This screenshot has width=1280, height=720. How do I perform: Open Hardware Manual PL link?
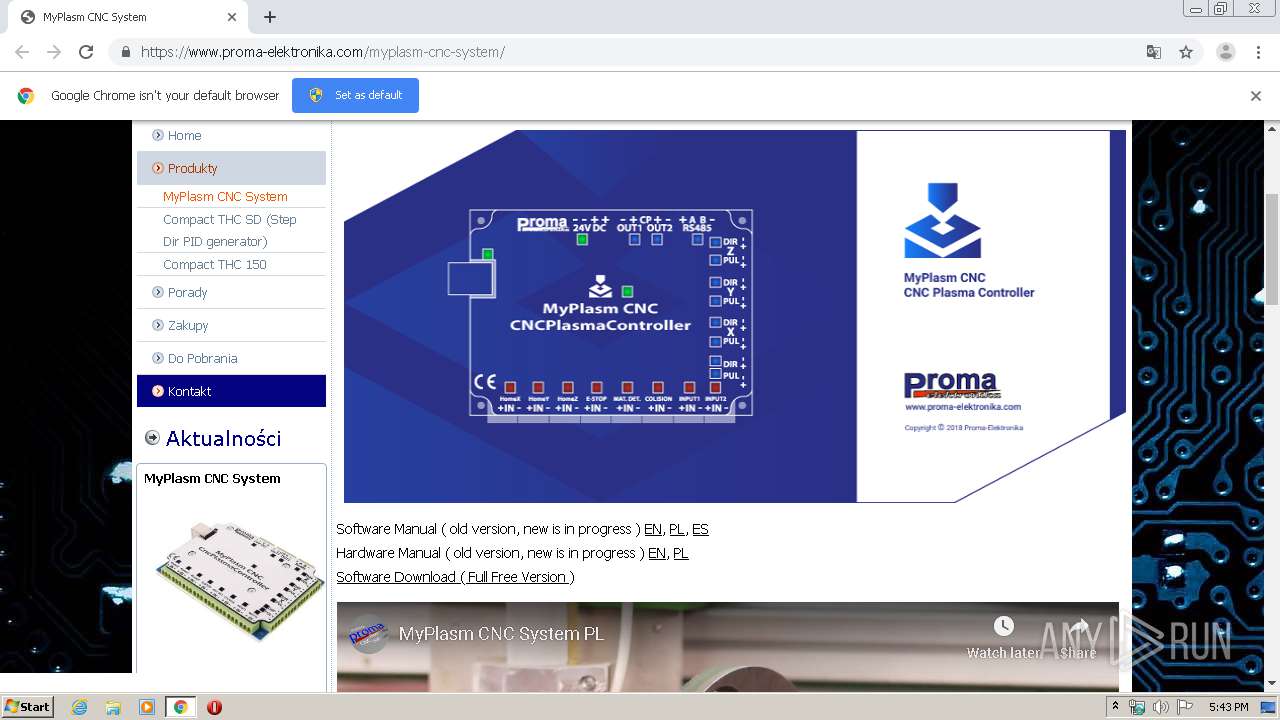(681, 553)
